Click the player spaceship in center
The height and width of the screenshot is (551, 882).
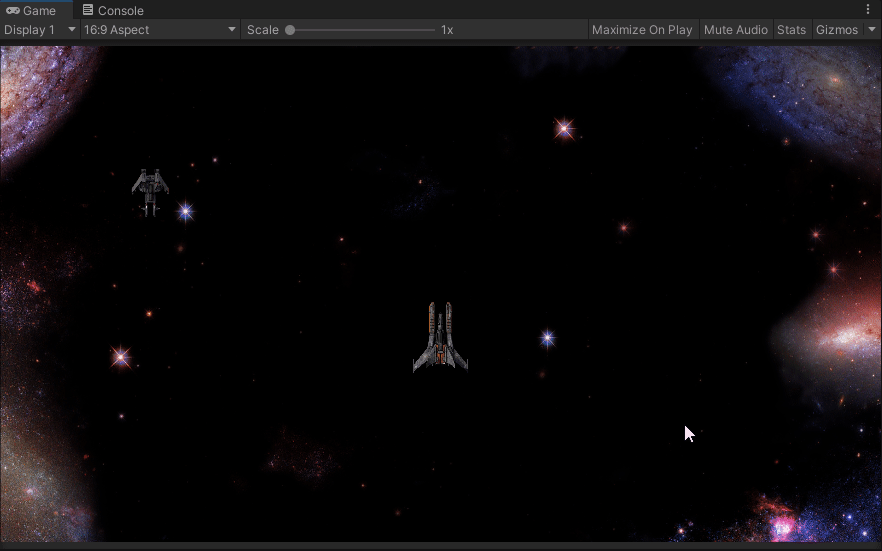440,337
